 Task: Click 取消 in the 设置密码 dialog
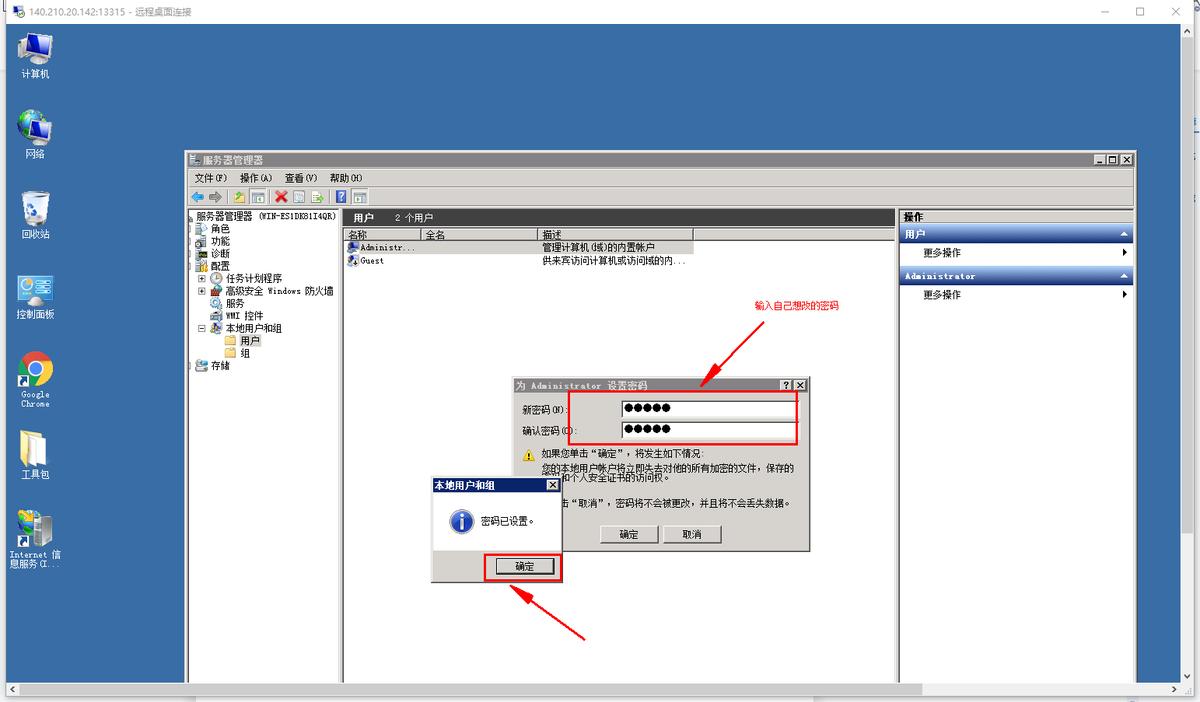tap(692, 535)
